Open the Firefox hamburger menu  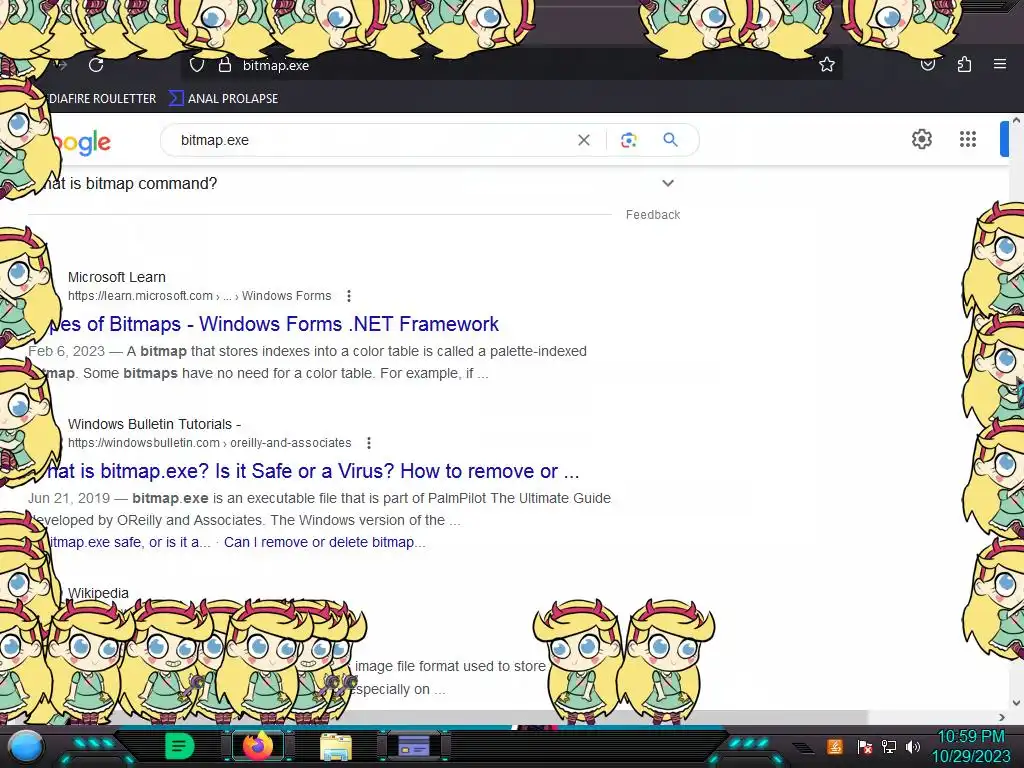pos(1000,64)
